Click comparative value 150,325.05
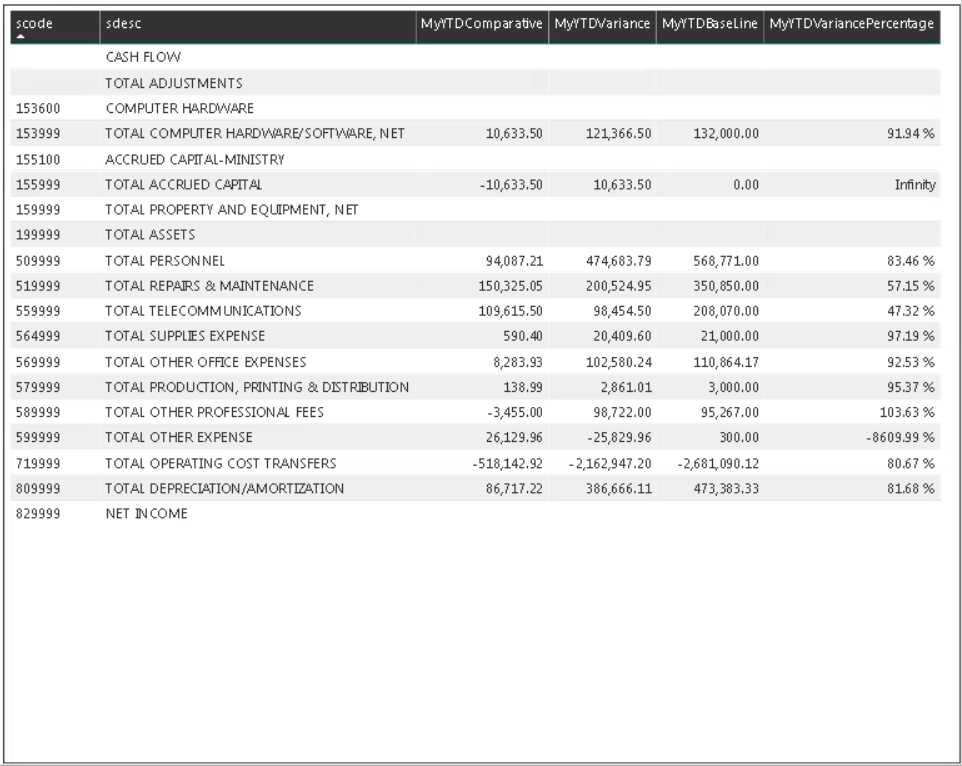Viewport: 962px width, 766px height. click(510, 286)
